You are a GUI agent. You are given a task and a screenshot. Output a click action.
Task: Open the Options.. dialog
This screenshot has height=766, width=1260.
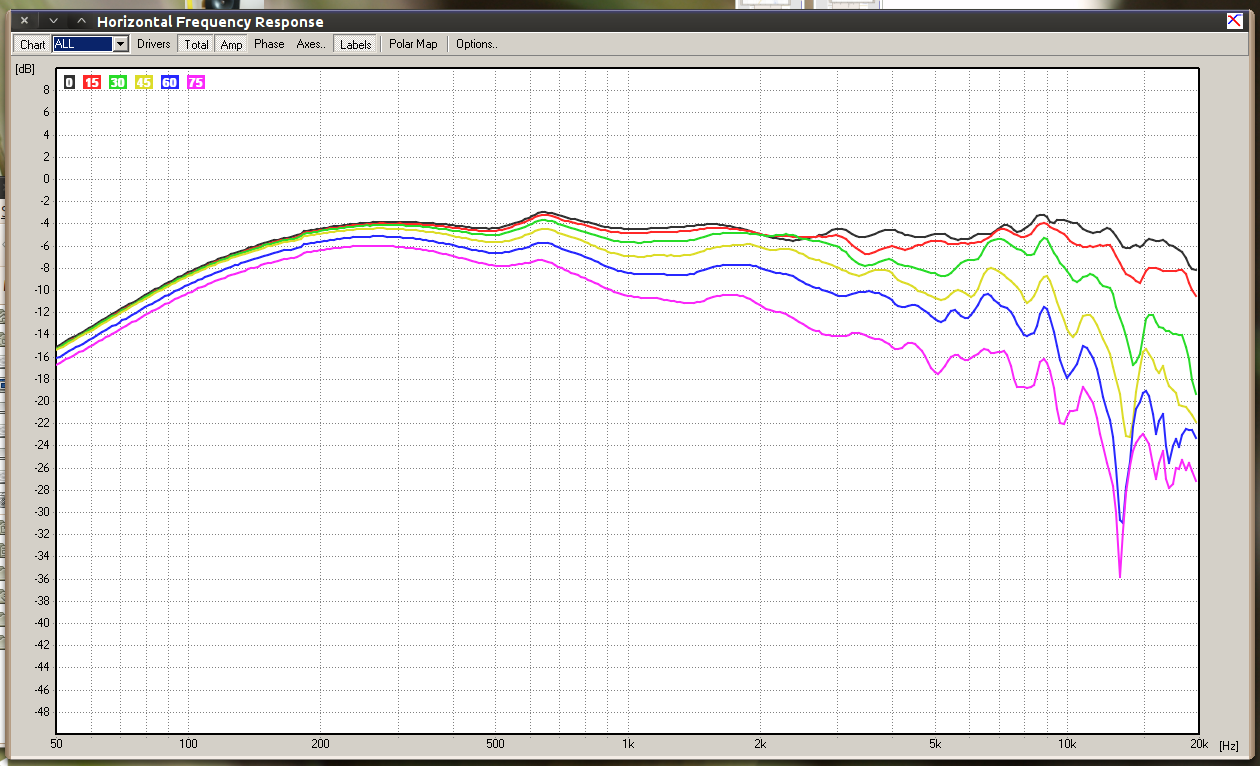tap(476, 44)
